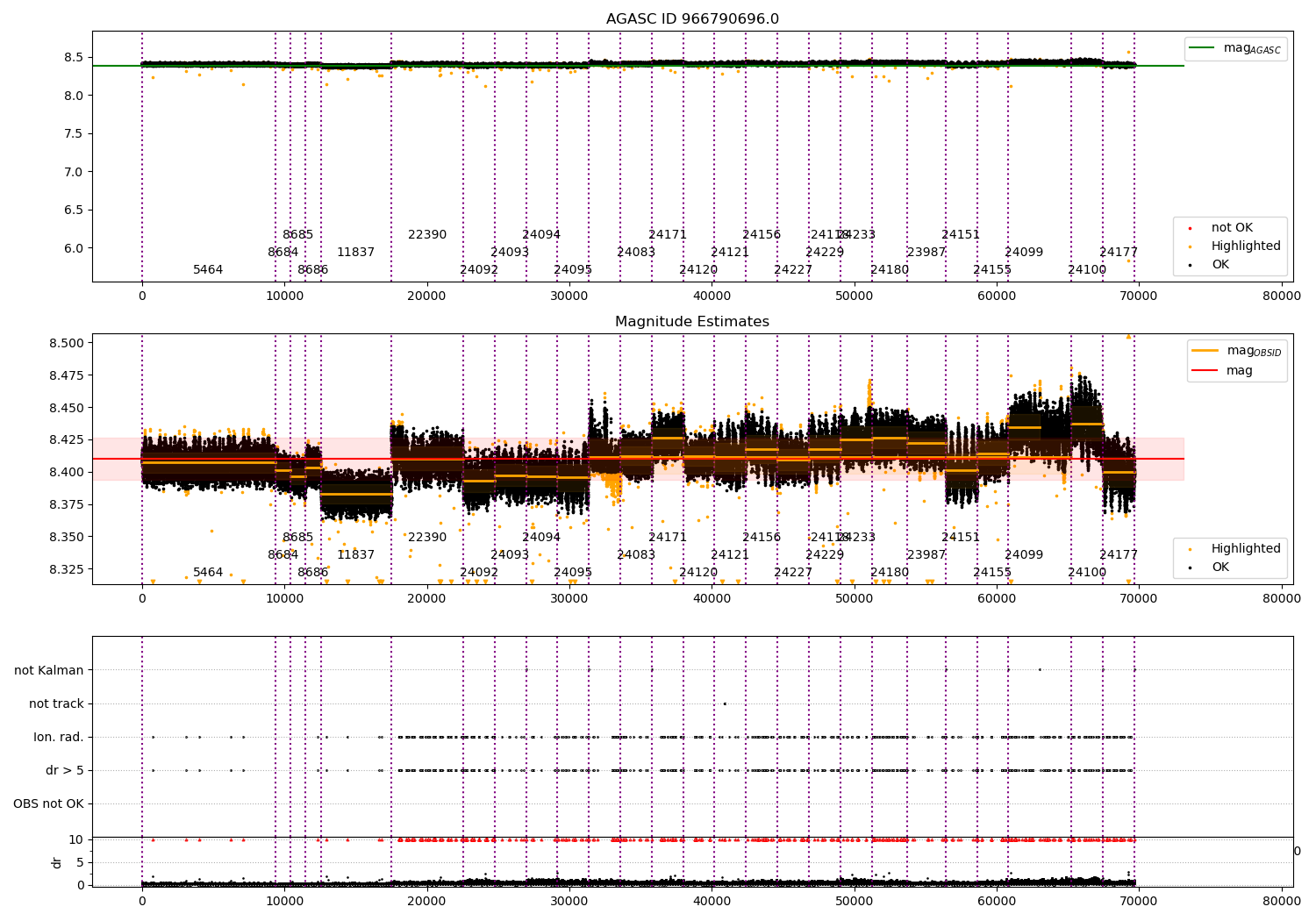This screenshot has height=921, width=1316.
Task: Click the 'not track' axis label
Action: (56, 703)
